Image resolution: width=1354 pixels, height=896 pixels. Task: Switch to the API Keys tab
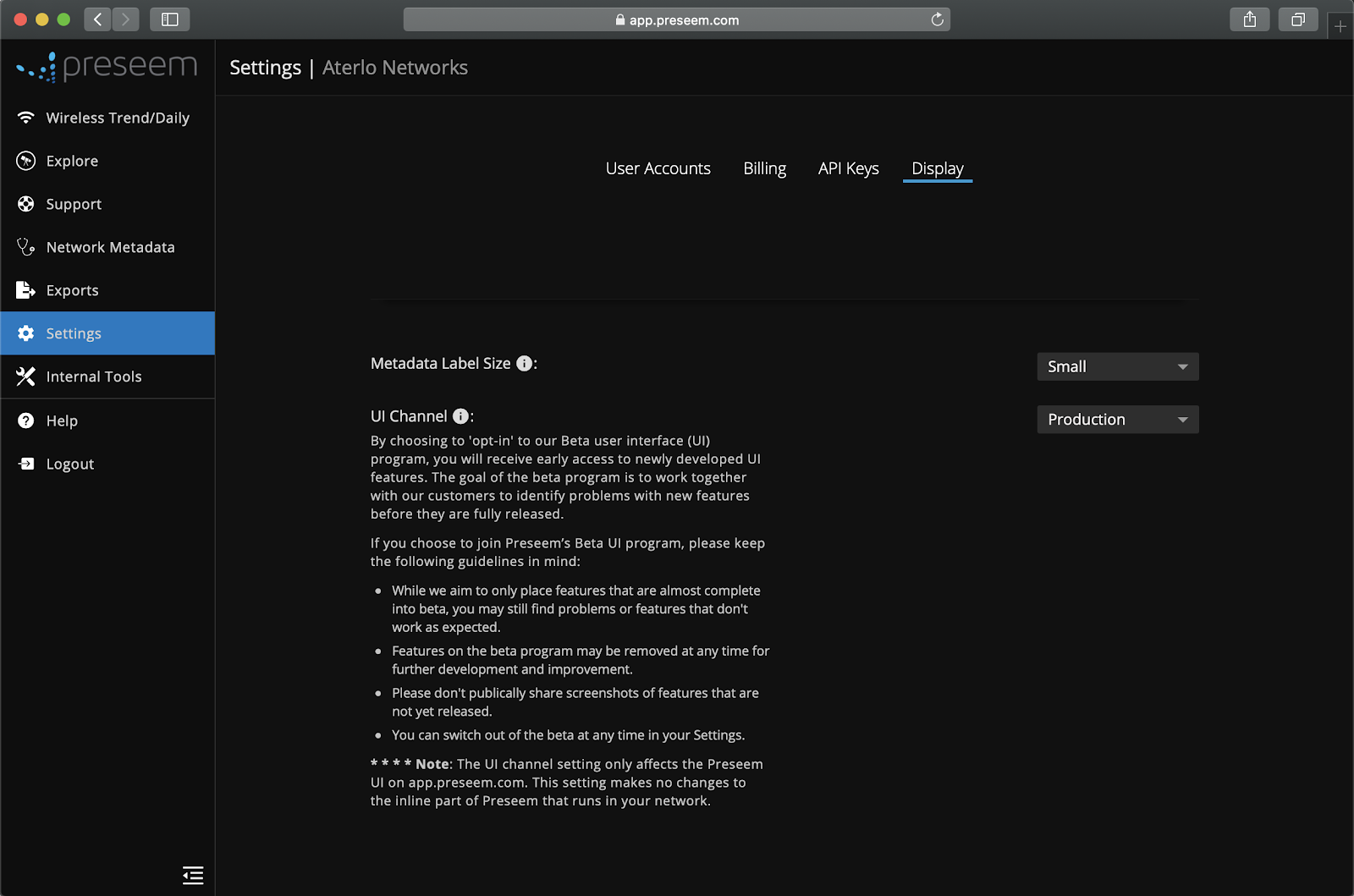[849, 168]
